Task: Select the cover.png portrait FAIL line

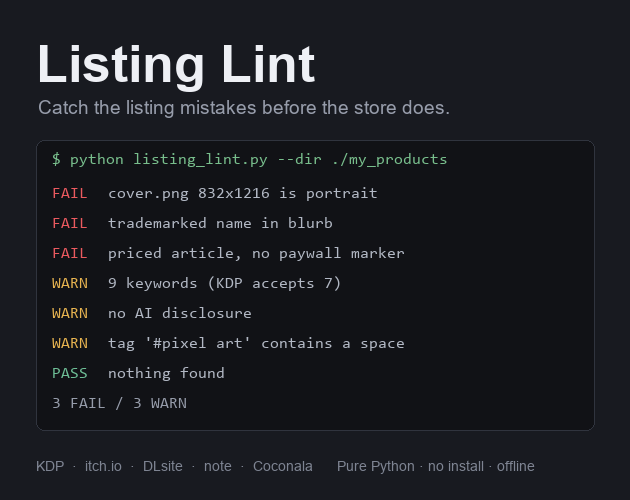Action: [x=215, y=193]
